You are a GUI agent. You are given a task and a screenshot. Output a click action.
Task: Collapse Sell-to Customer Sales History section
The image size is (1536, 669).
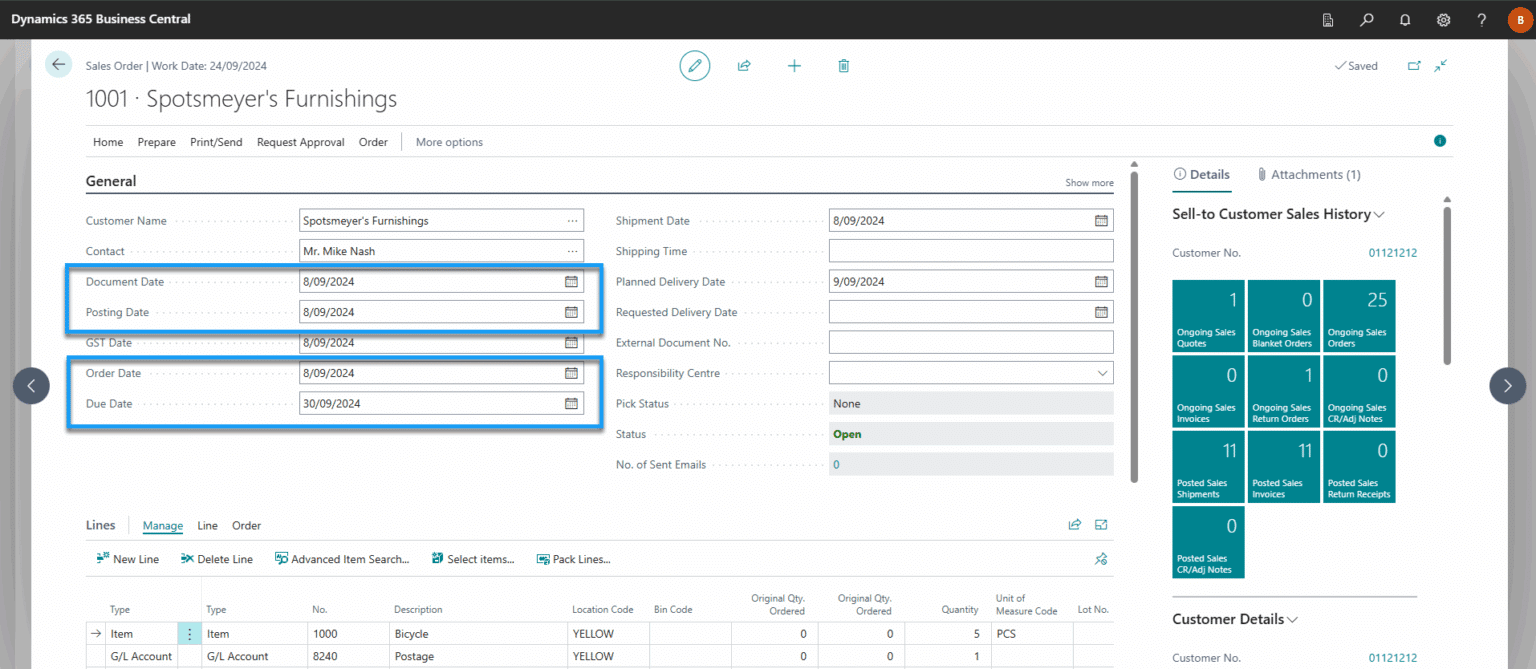click(x=1380, y=214)
